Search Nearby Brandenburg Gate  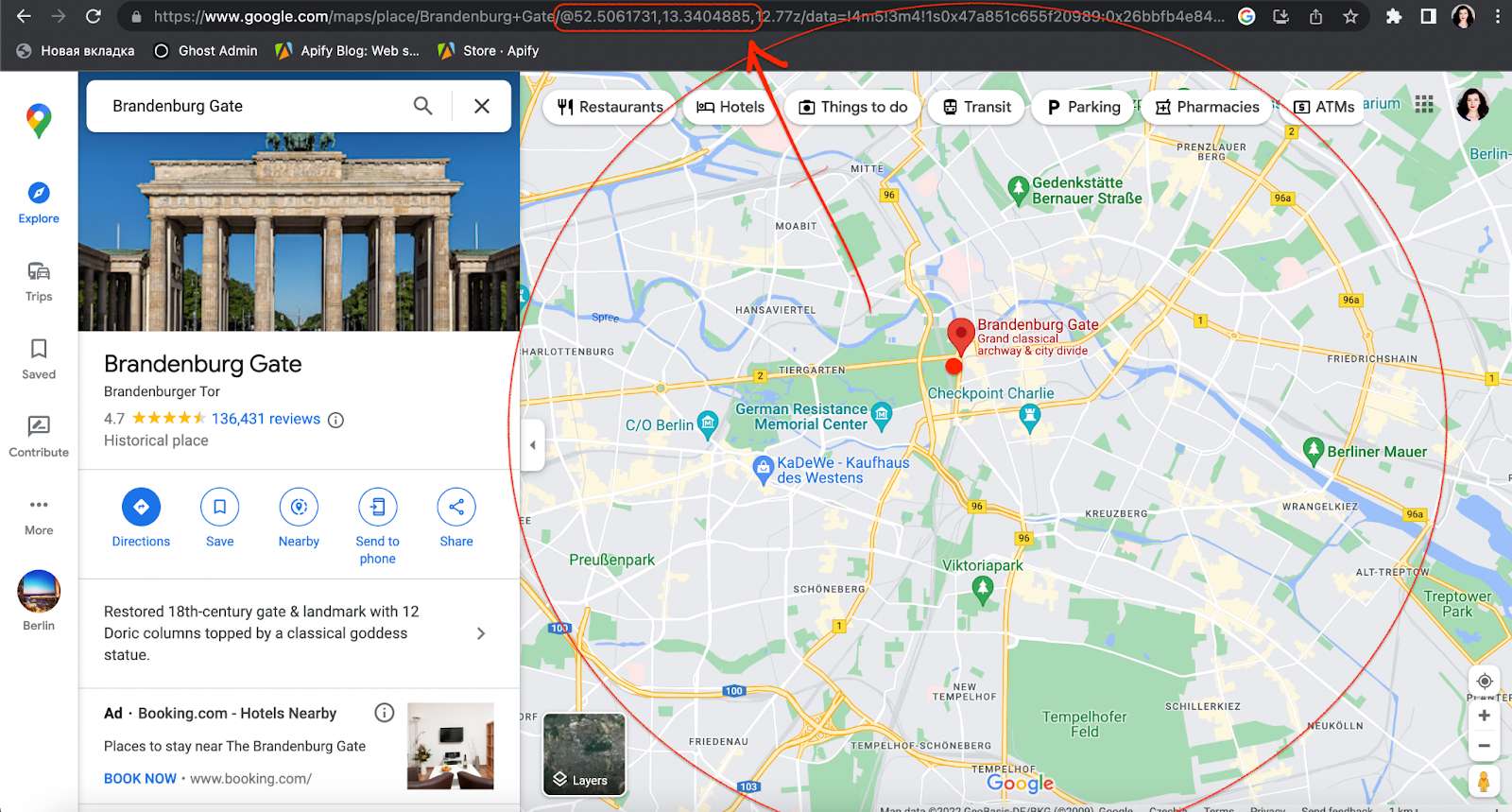click(299, 518)
